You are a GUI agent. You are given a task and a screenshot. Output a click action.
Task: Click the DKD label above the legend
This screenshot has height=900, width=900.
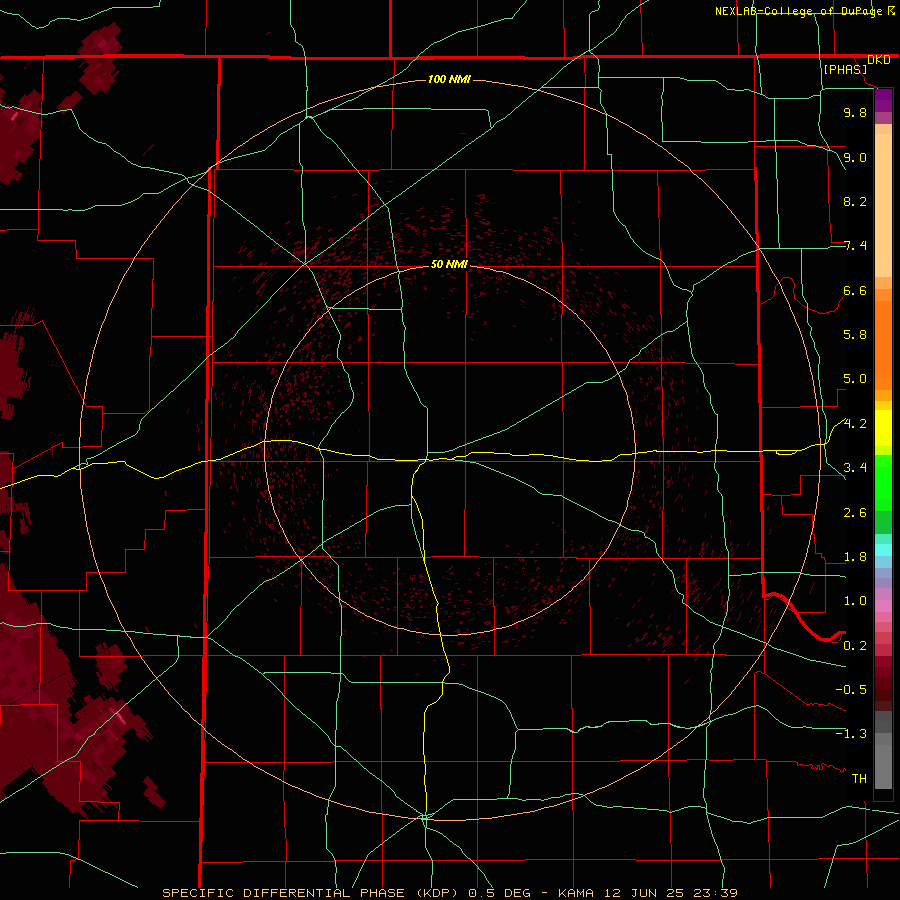[x=879, y=60]
